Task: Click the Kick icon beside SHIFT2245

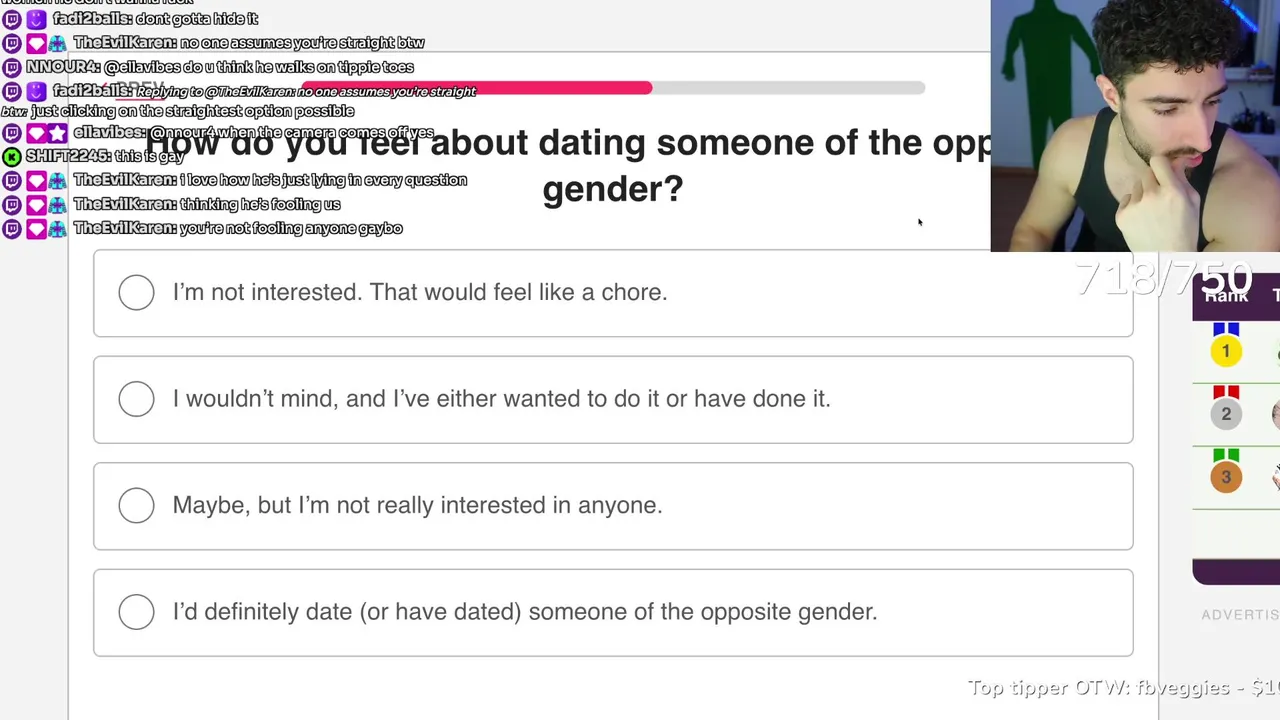Action: 11,157
